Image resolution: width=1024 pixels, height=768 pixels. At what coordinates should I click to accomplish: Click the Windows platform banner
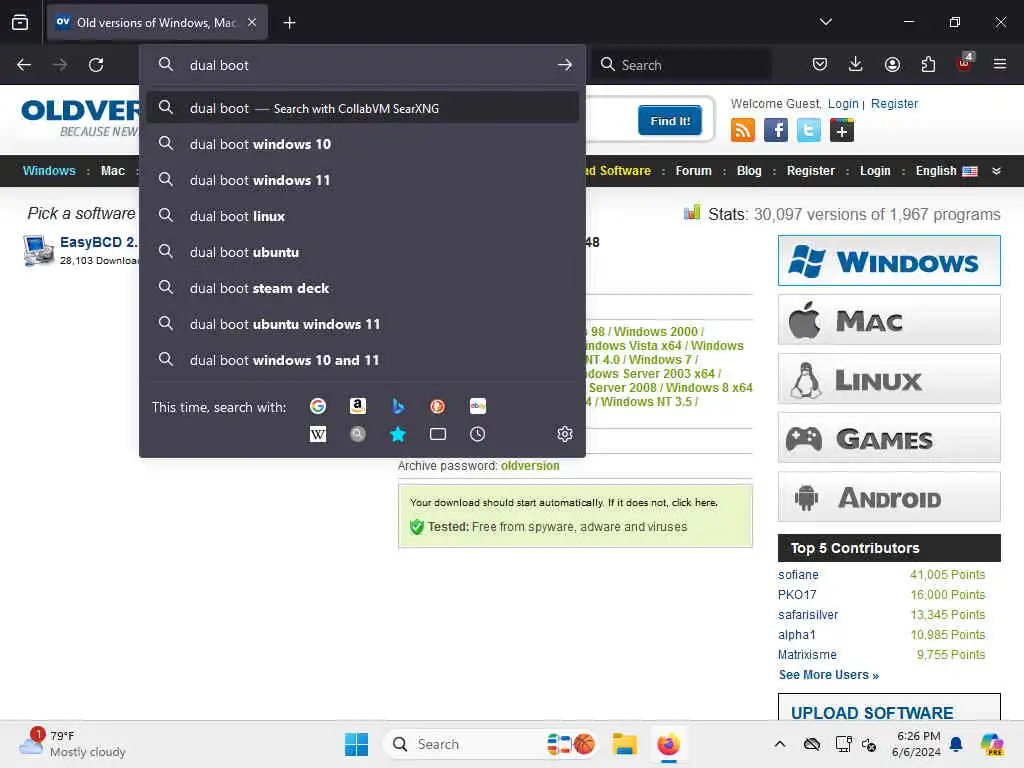click(x=889, y=261)
